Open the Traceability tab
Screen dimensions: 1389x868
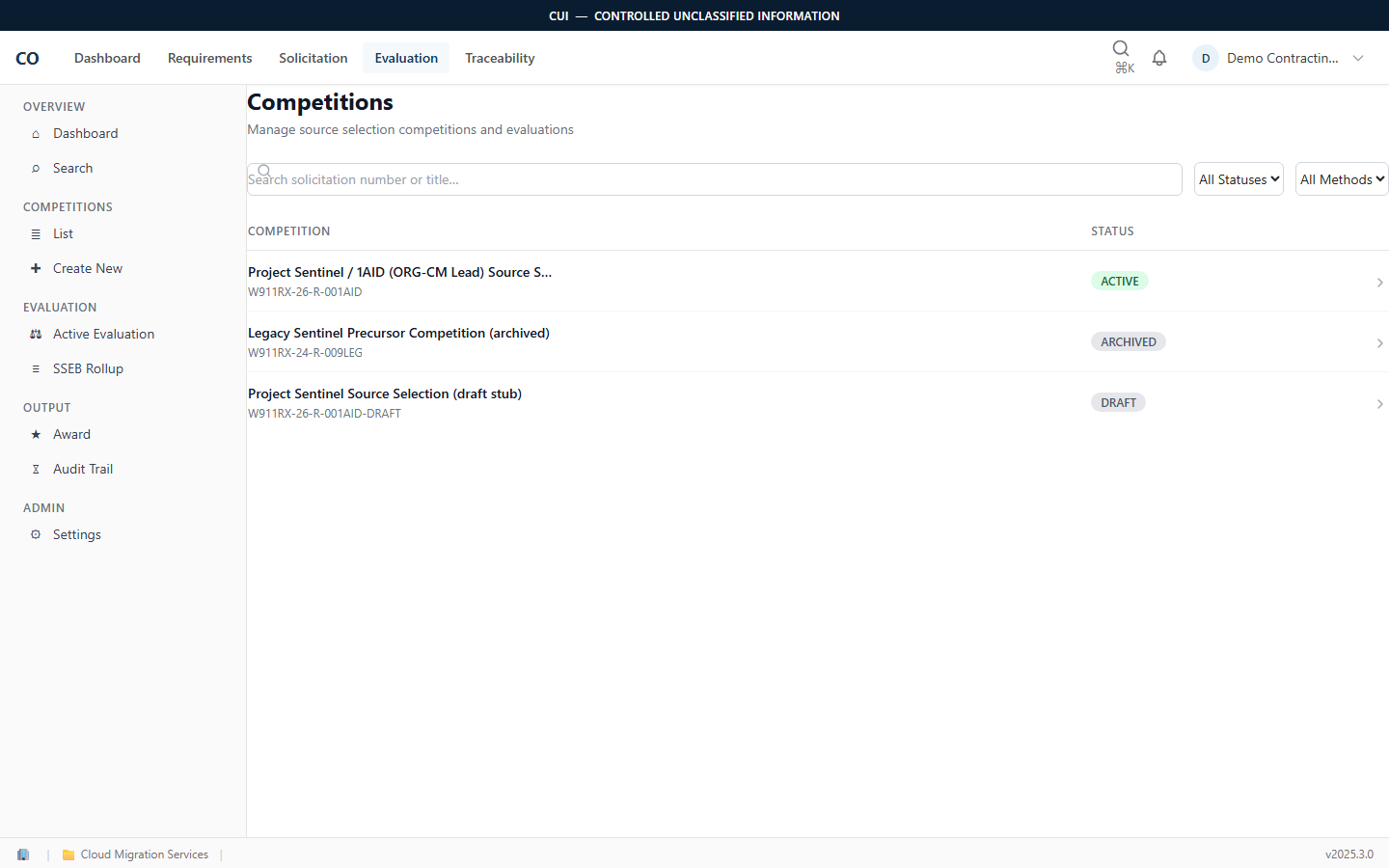[x=500, y=58]
